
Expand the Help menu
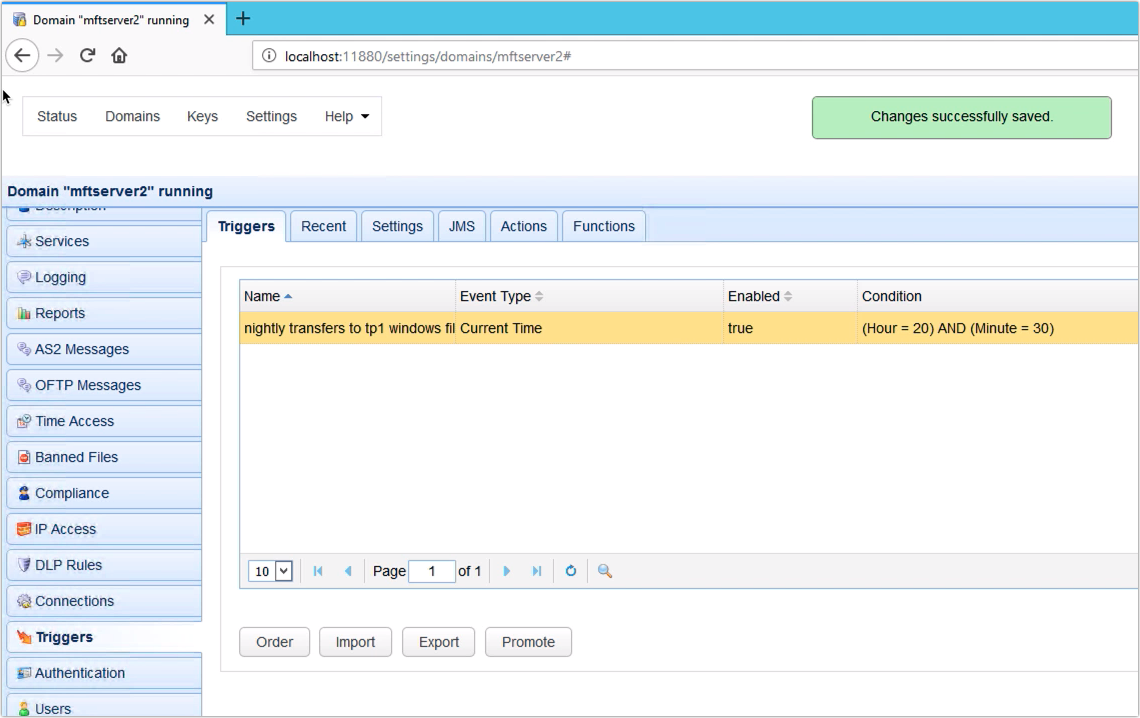(346, 116)
